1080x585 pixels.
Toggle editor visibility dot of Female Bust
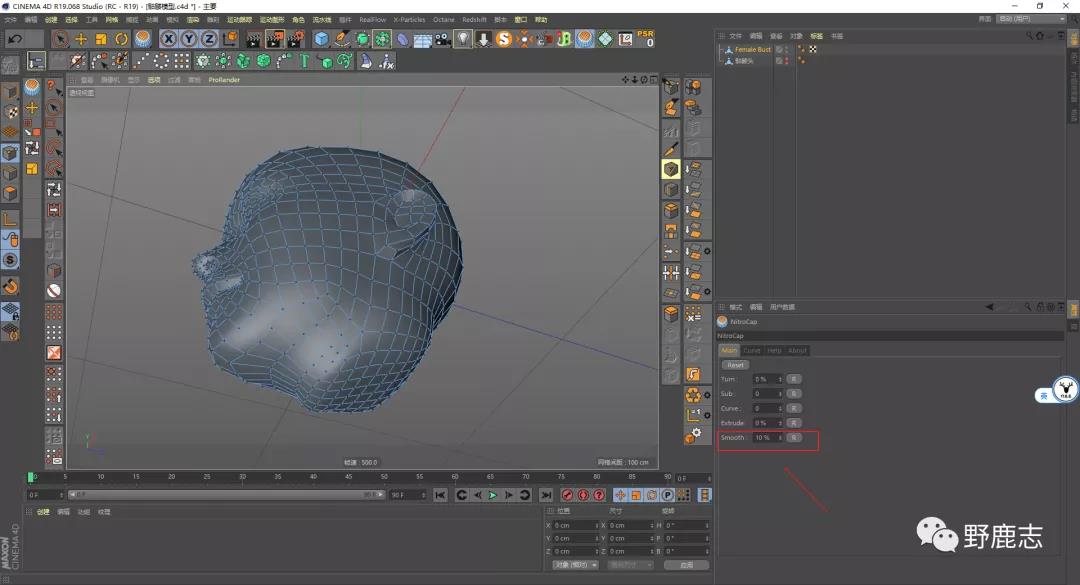(800, 46)
